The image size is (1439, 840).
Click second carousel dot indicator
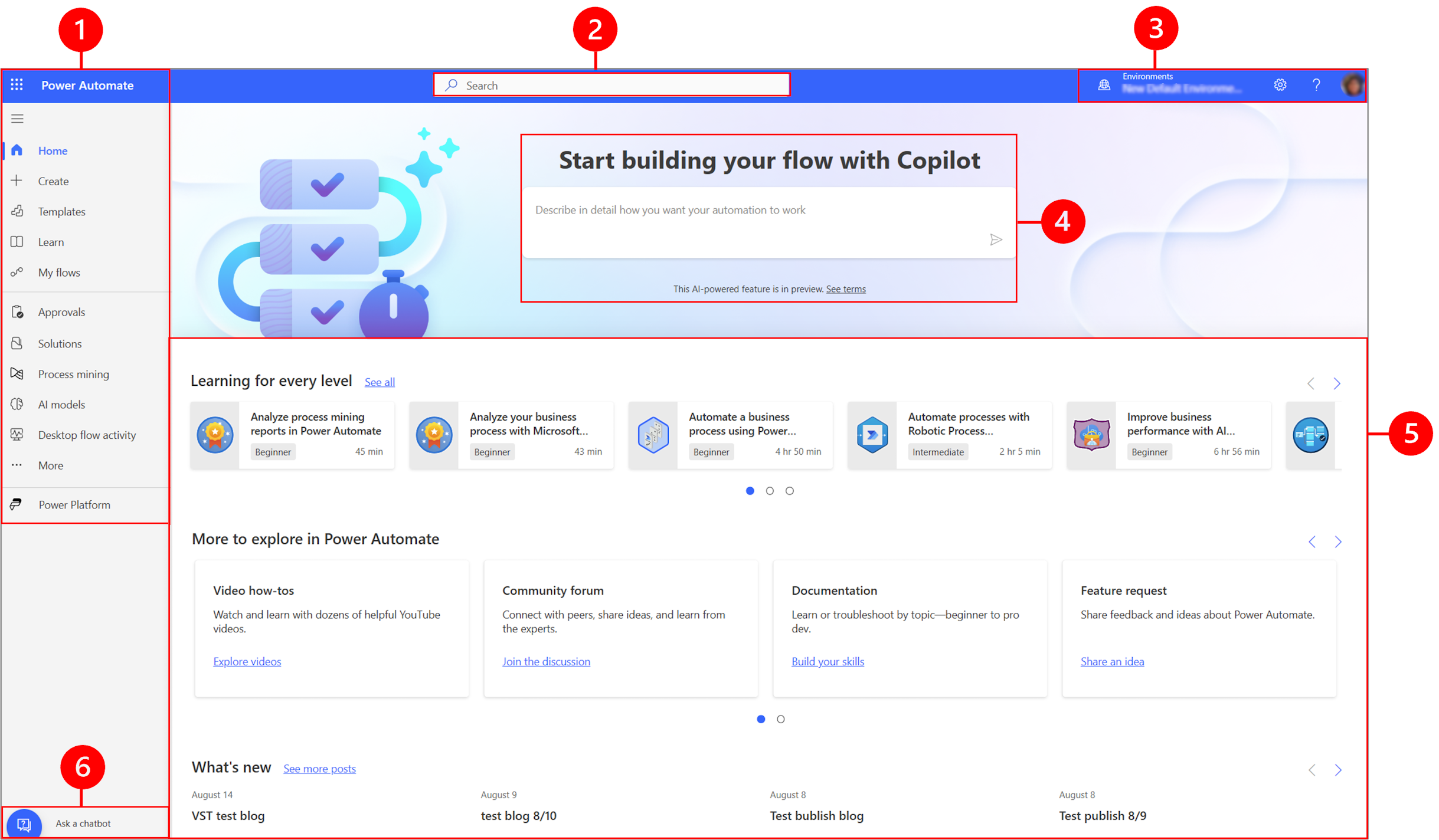point(770,490)
